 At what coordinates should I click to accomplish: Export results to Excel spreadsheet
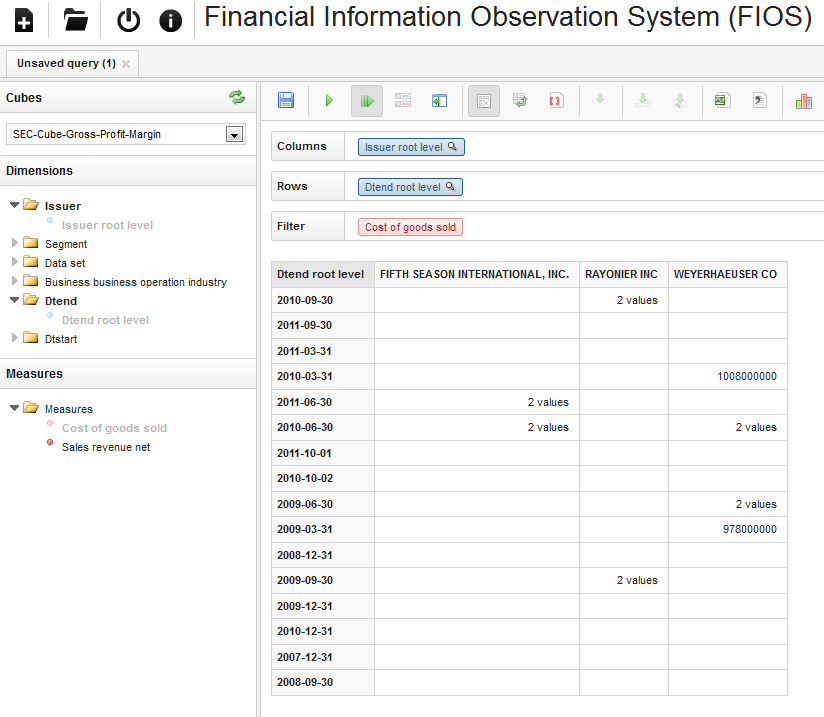(720, 100)
